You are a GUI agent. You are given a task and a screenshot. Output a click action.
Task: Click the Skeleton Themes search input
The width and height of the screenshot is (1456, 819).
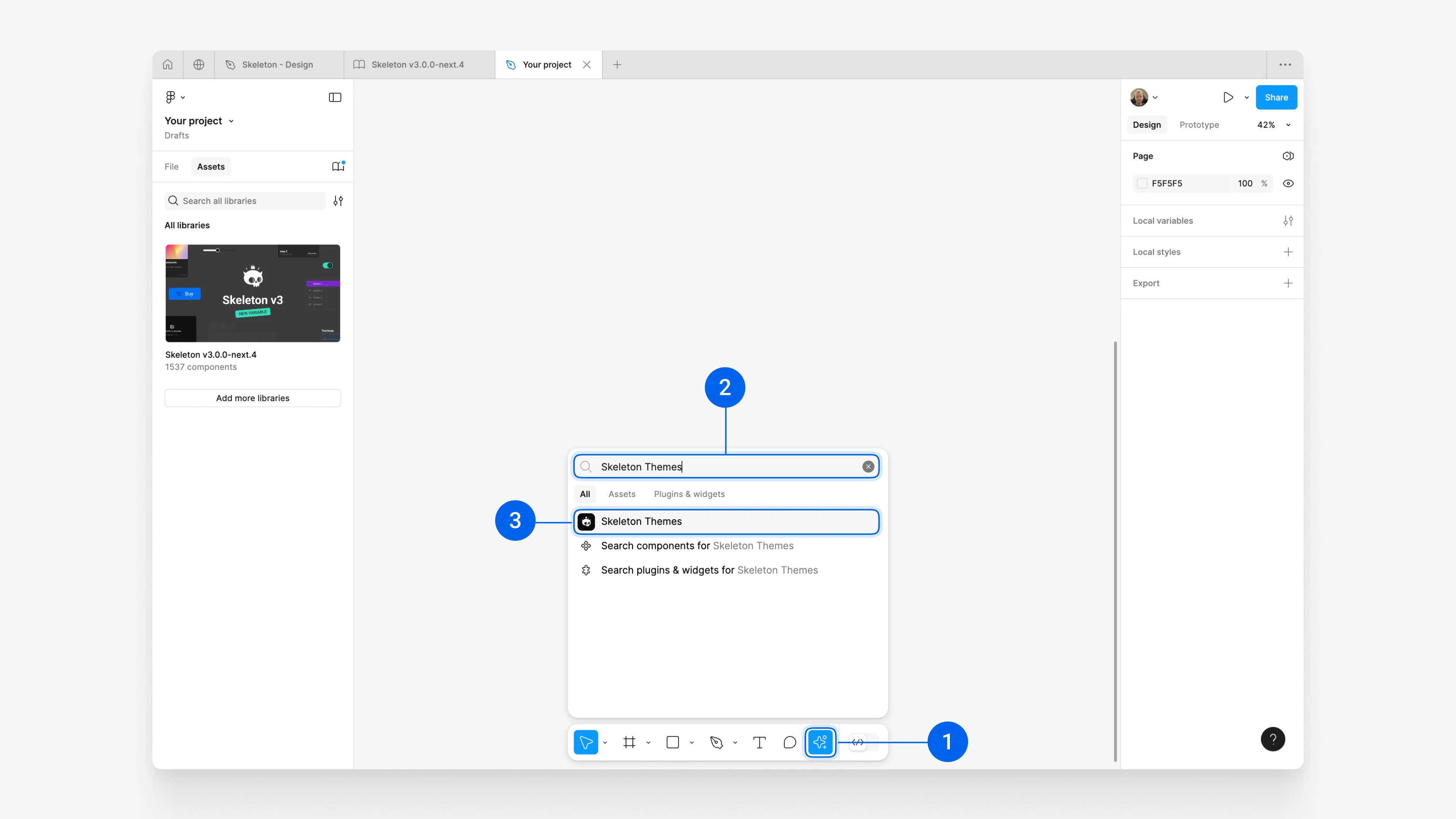click(726, 466)
